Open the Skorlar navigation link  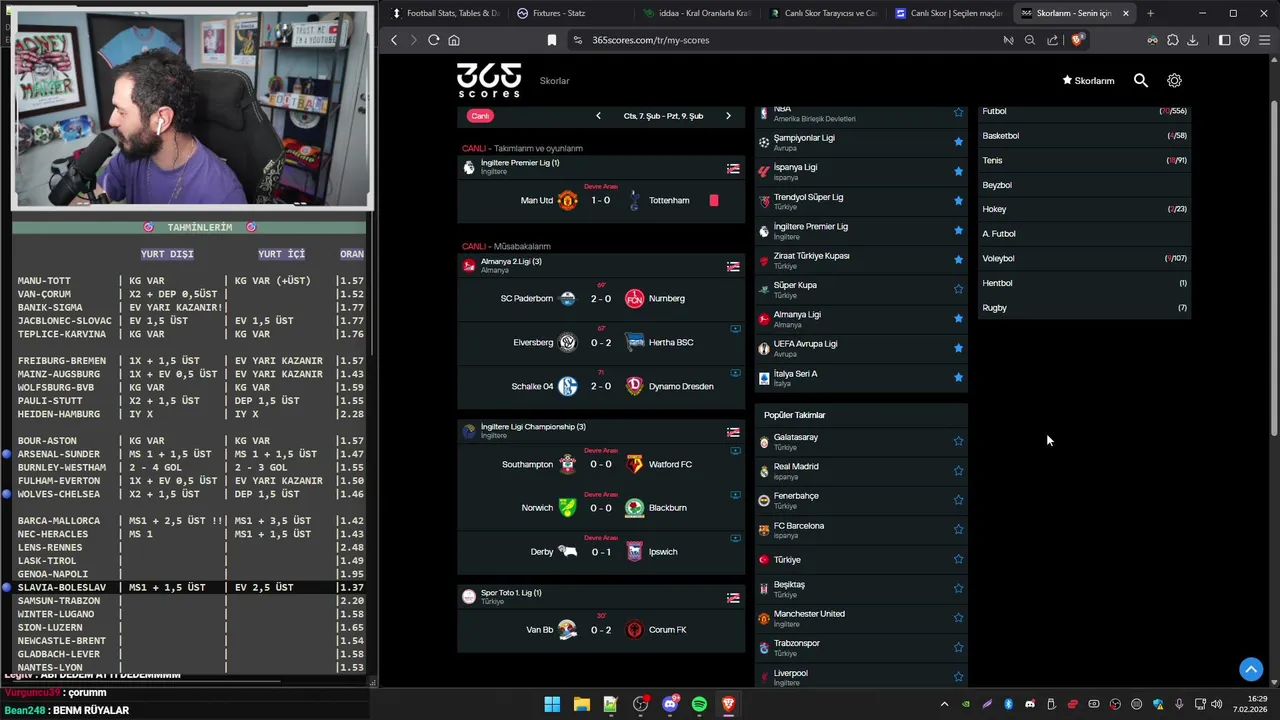pos(554,81)
